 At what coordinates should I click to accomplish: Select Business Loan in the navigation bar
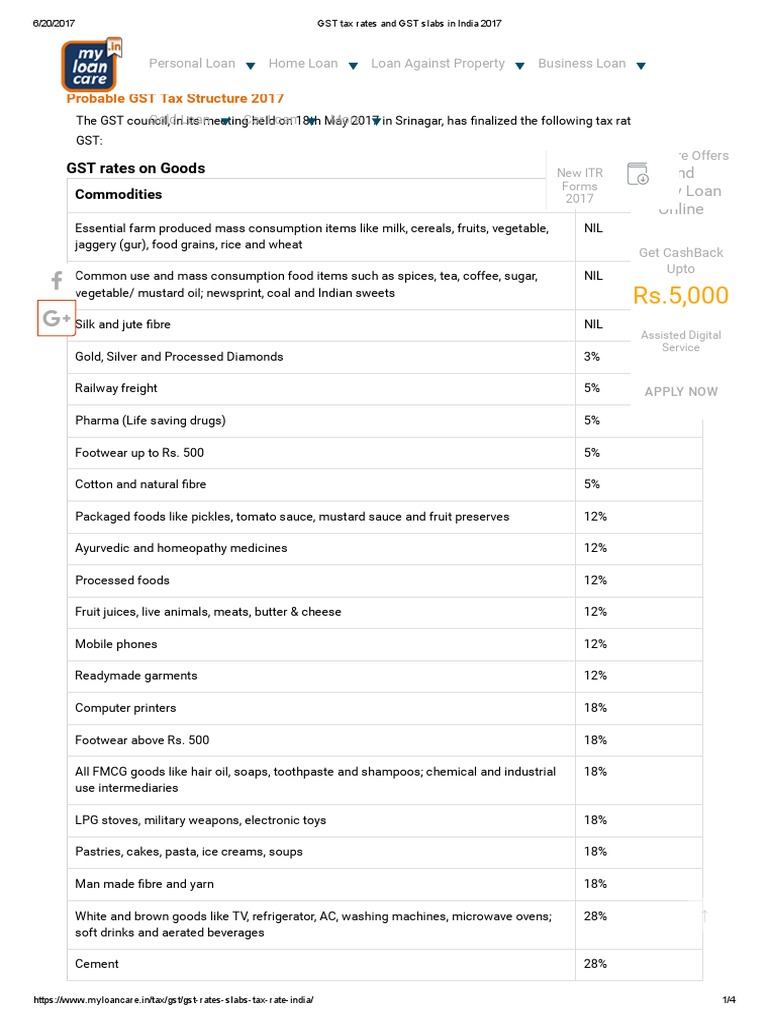[582, 64]
